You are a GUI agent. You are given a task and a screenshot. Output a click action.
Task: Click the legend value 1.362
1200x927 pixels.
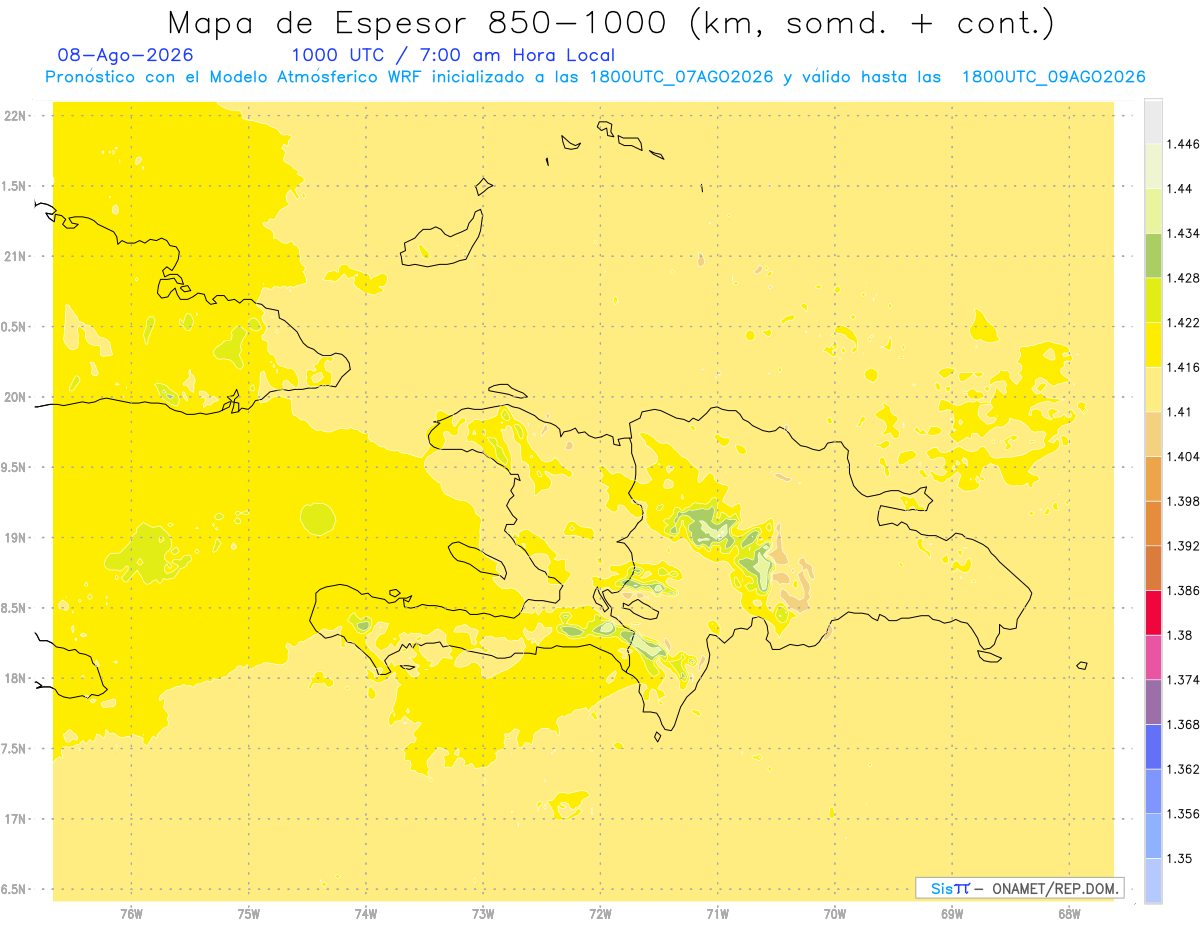1183,769
